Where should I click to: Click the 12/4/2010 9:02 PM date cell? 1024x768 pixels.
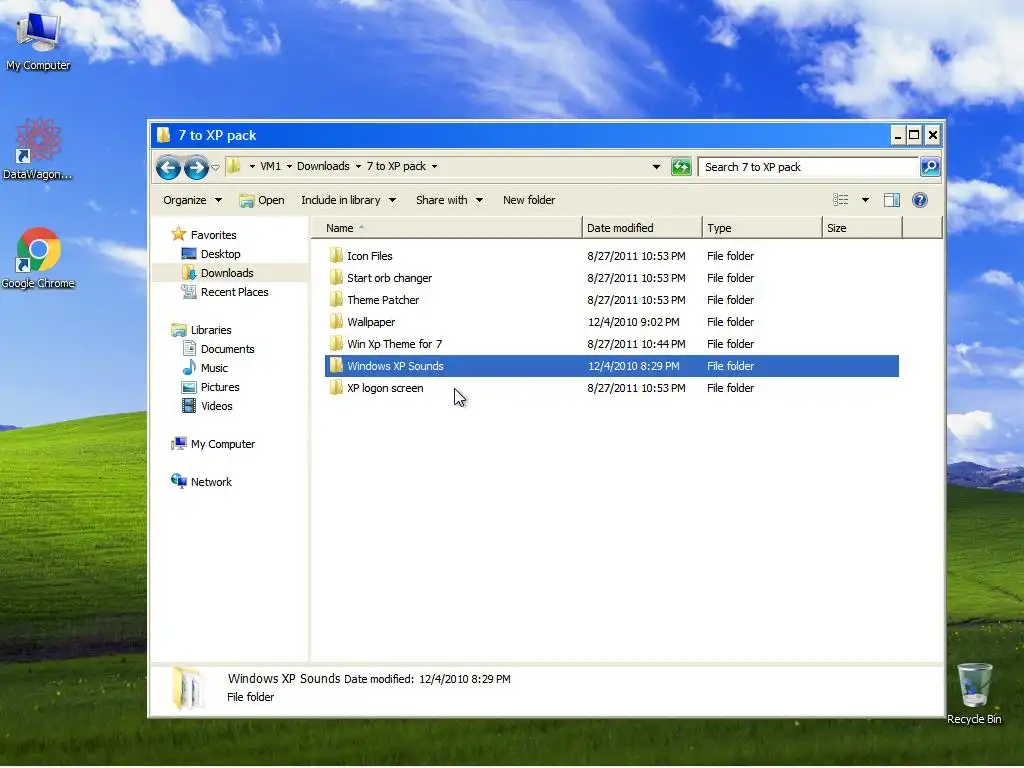(x=633, y=322)
